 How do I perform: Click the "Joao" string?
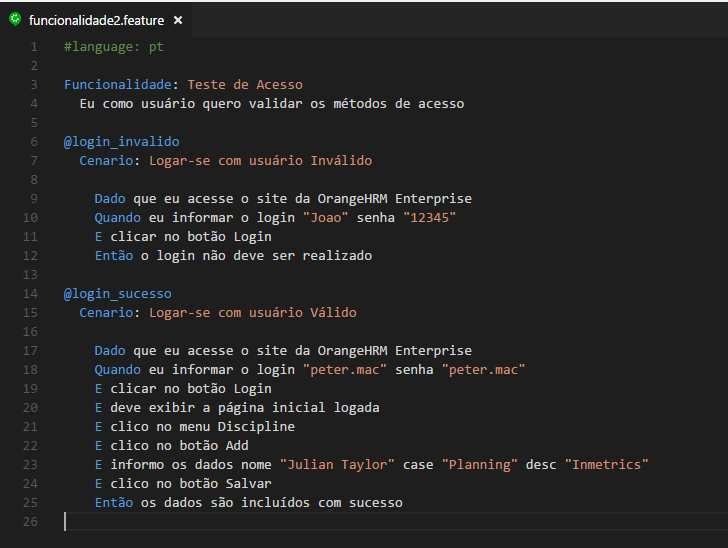[325, 218]
